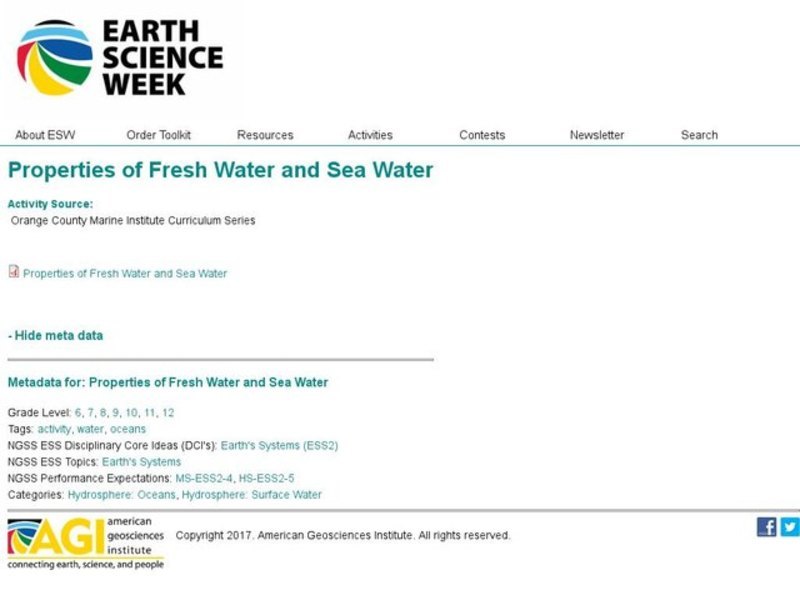Screen dimensions: 800x600
Task: Click the PDF file icon next to activity title
Action: [12, 273]
